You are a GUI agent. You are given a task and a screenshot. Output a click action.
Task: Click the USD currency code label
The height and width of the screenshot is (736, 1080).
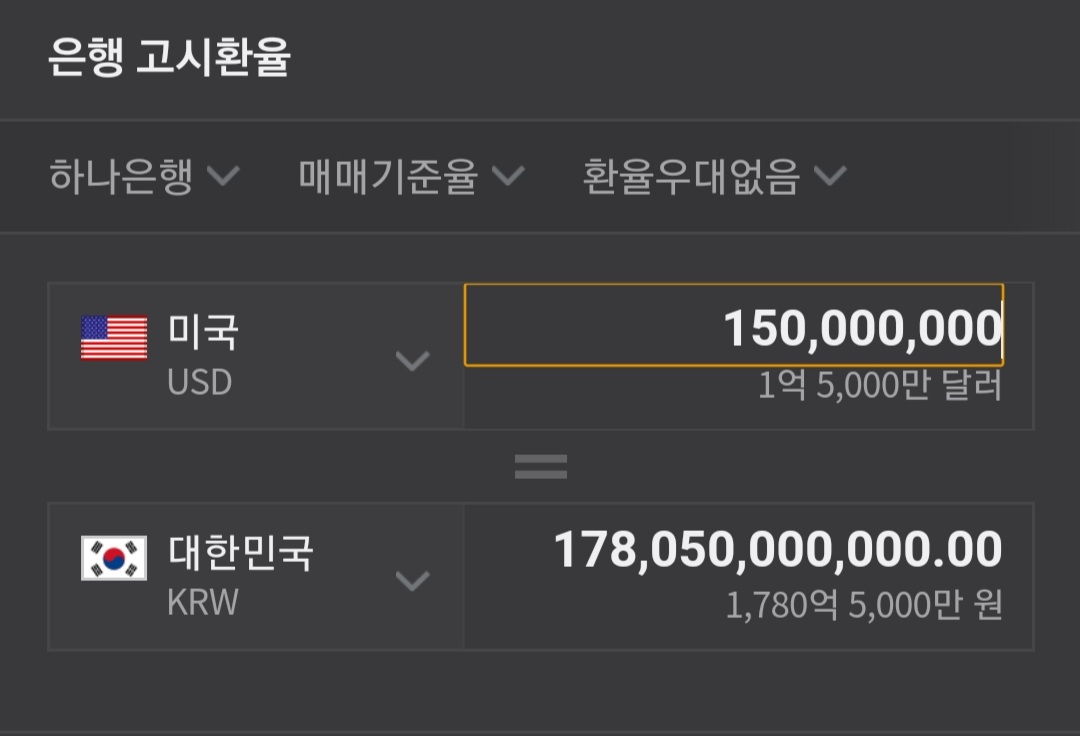(200, 382)
